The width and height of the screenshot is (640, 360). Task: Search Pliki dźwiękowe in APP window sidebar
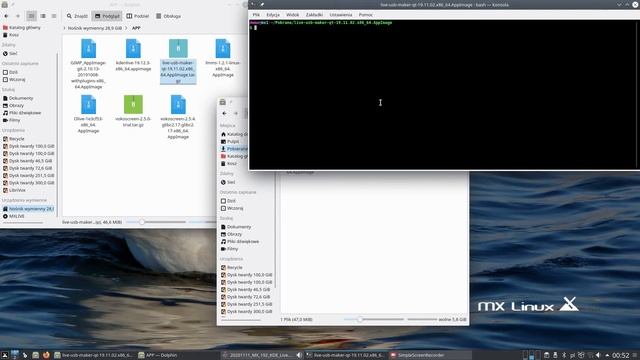[x=22, y=113]
